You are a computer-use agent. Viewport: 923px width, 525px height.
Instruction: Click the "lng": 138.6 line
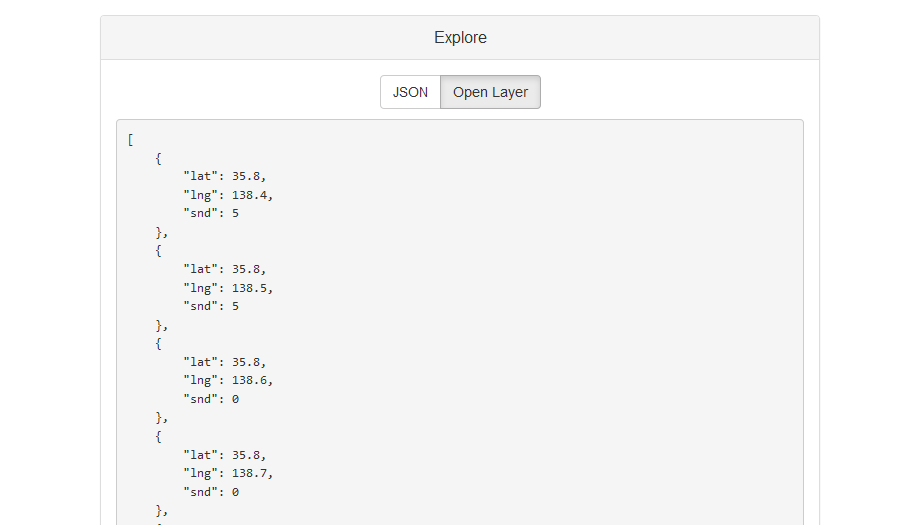(x=228, y=380)
